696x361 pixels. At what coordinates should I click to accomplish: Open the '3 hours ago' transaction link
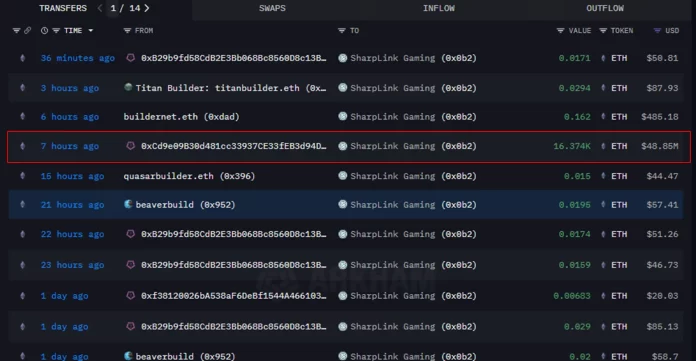tap(70, 88)
